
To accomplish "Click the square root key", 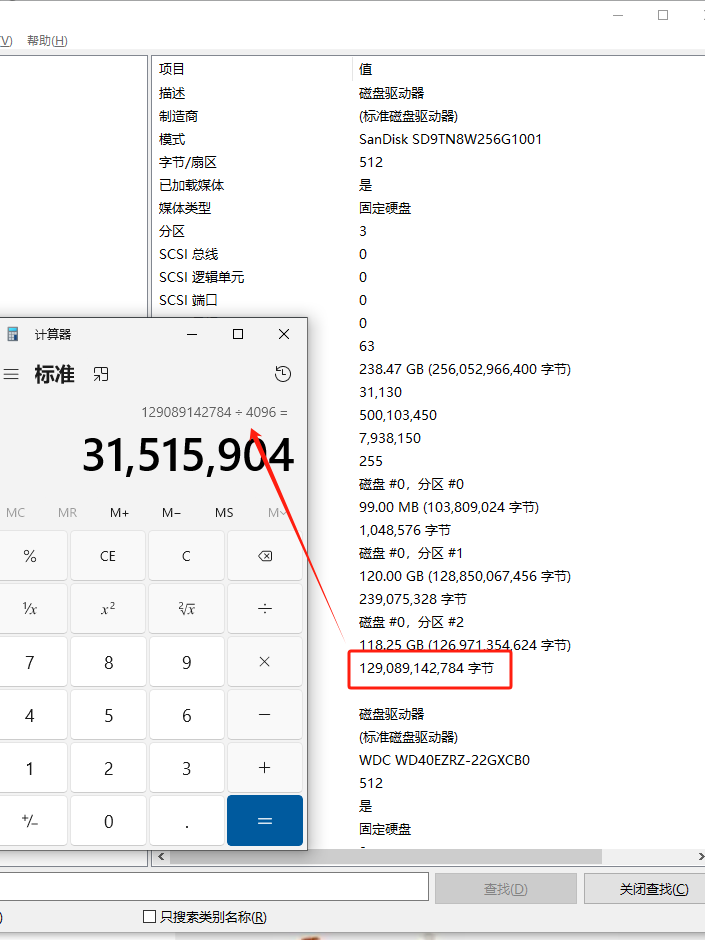I will (186, 608).
